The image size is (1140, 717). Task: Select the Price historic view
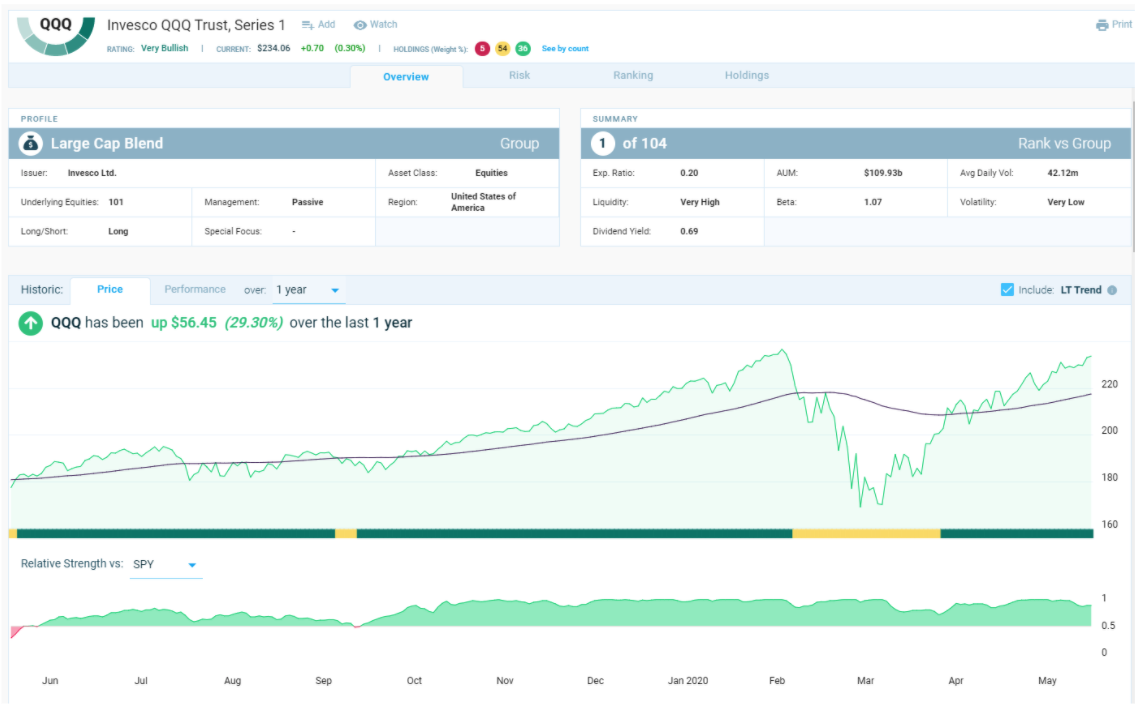[x=110, y=289]
